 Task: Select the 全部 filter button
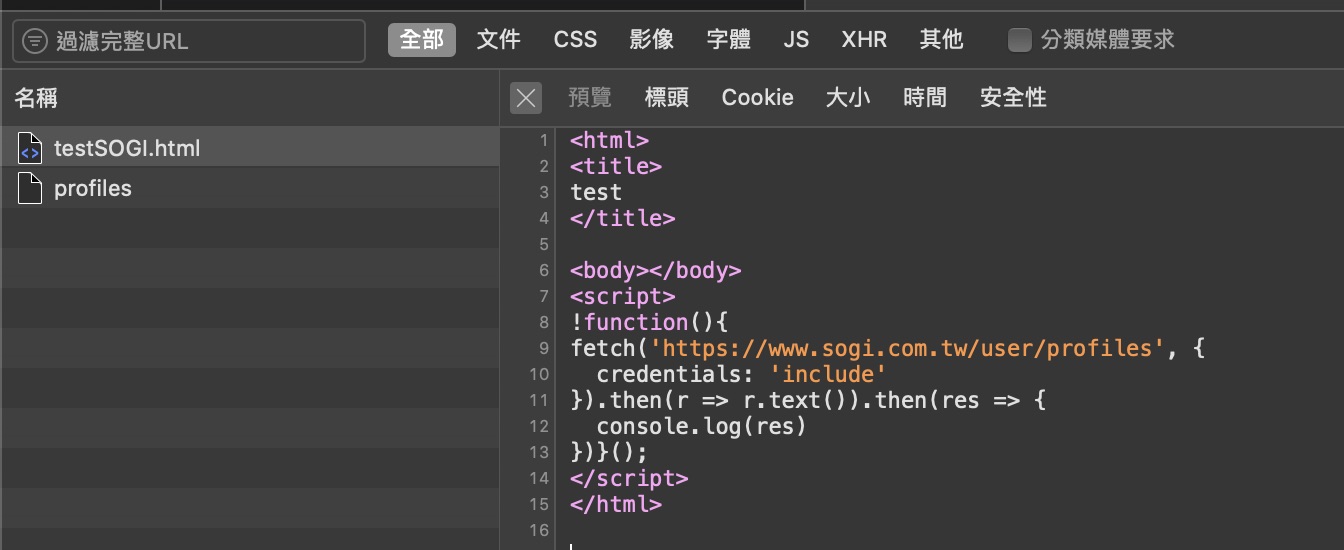[422, 40]
